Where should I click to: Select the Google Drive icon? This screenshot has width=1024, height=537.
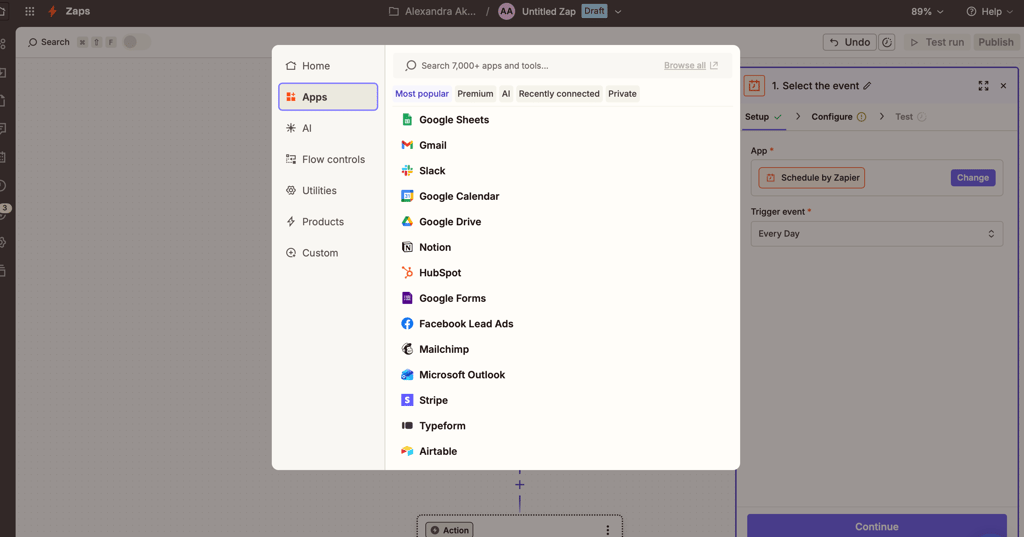pos(407,221)
